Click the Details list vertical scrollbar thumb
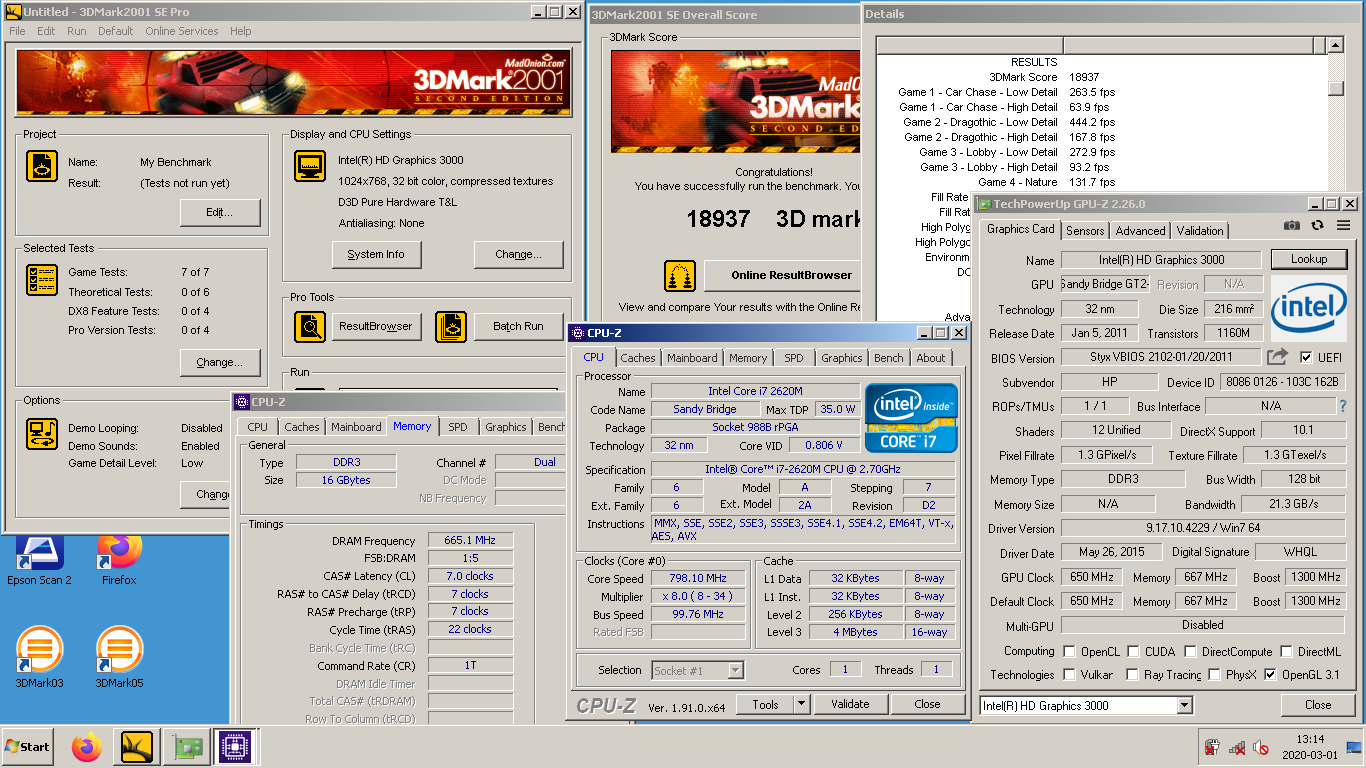 tap(1335, 87)
